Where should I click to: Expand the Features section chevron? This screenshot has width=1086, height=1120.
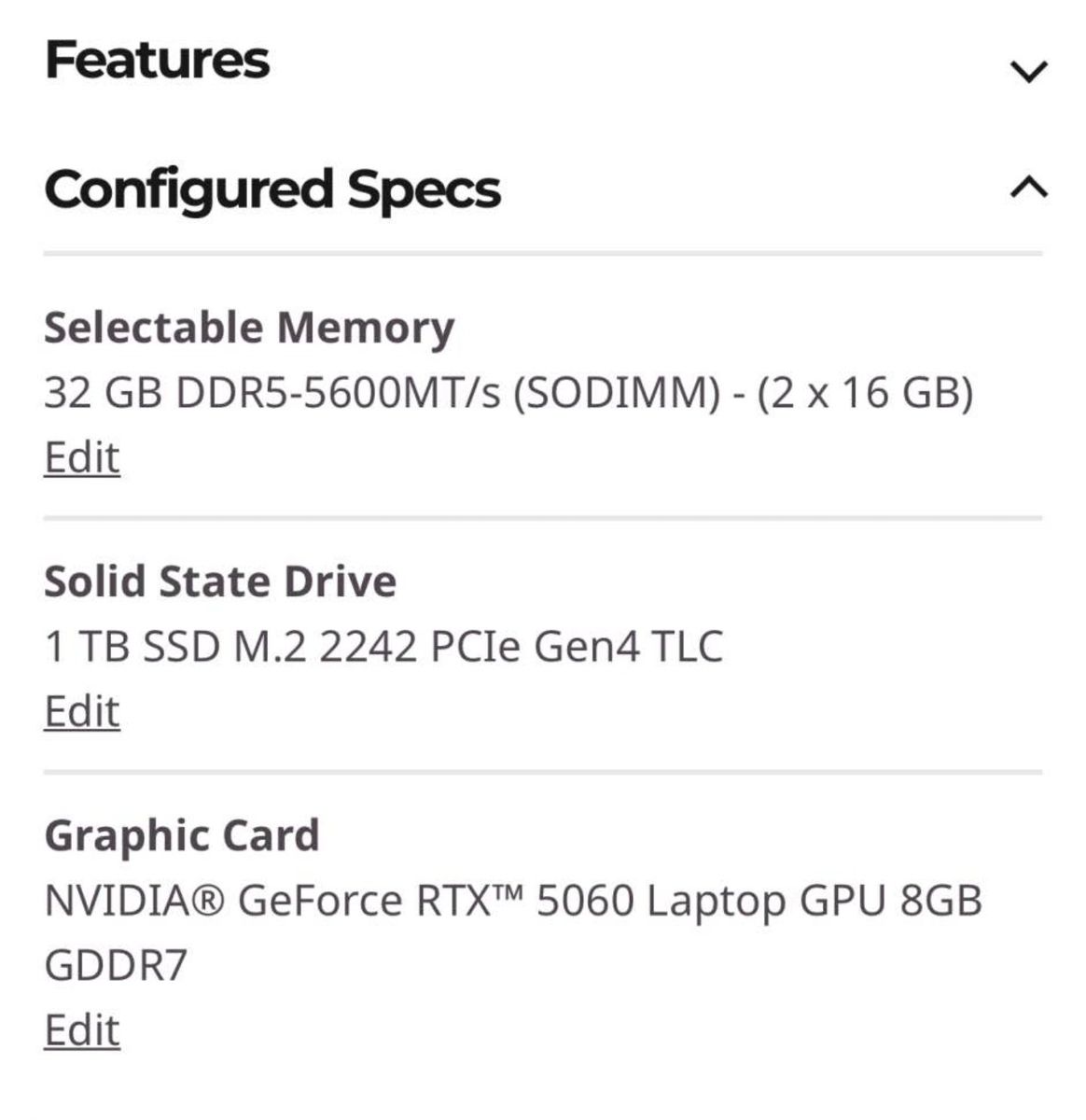[x=1029, y=71]
